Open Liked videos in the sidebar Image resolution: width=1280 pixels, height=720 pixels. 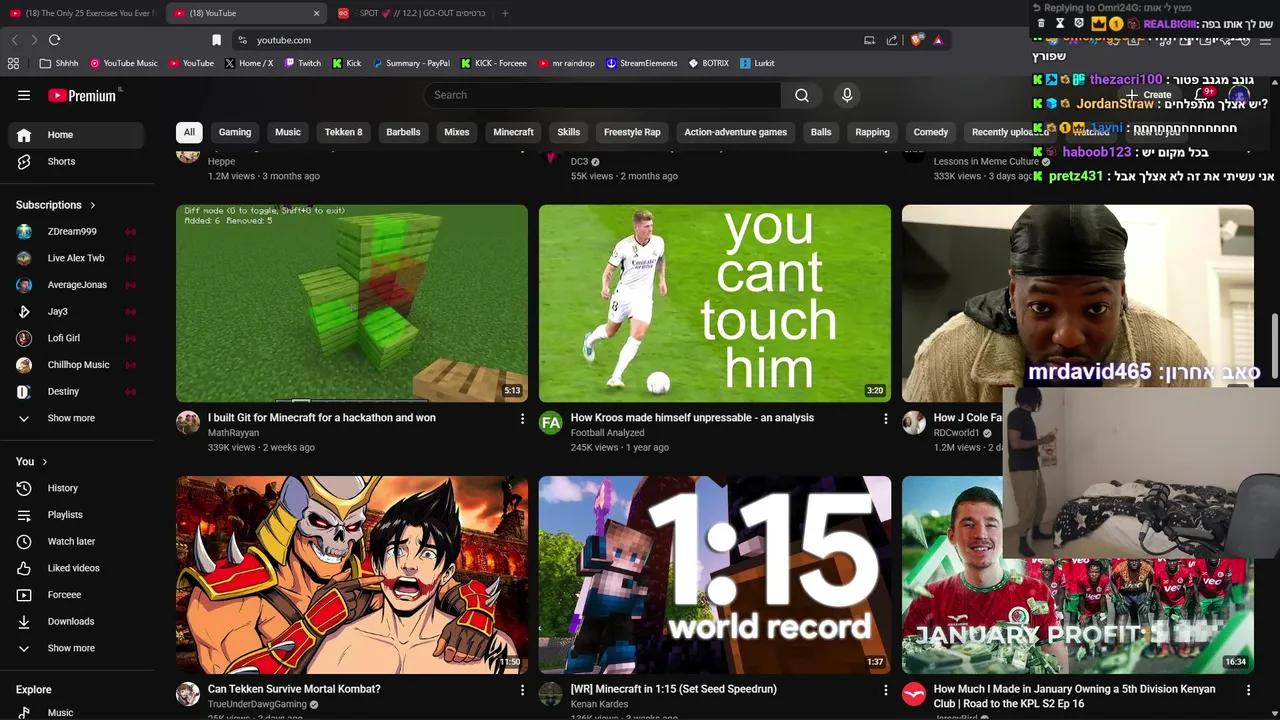(x=77, y=568)
